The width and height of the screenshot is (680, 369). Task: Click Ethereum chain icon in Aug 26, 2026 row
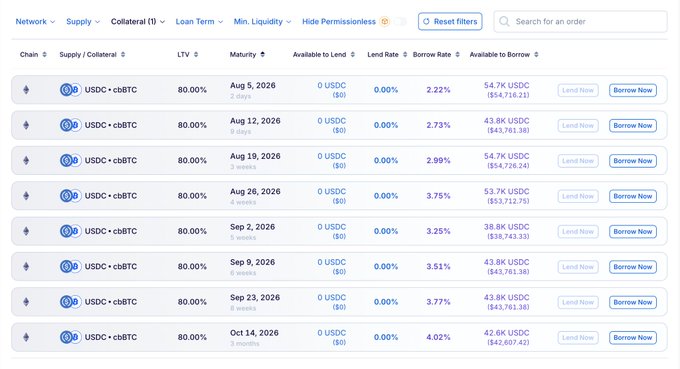(x=26, y=196)
